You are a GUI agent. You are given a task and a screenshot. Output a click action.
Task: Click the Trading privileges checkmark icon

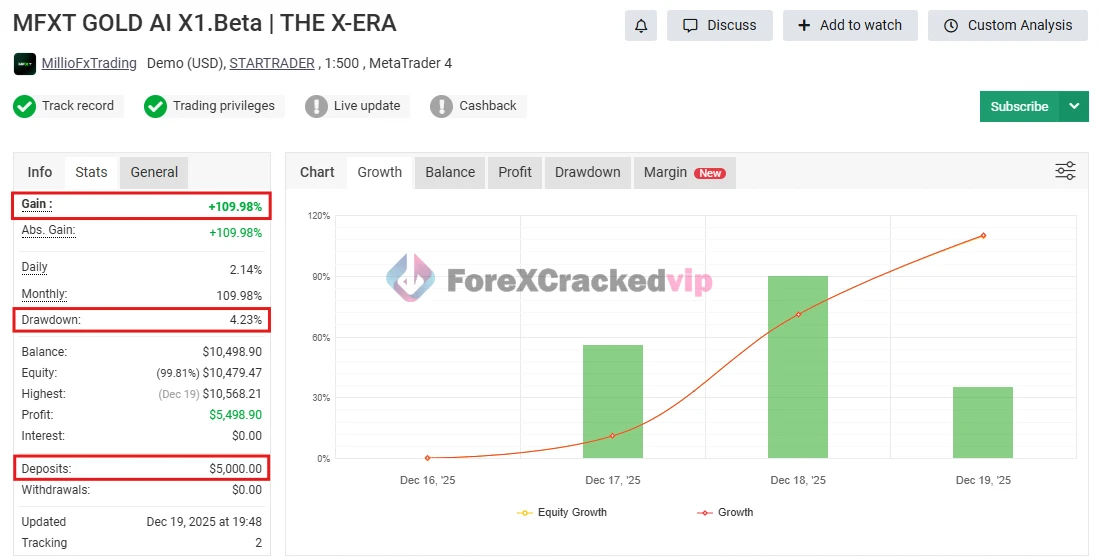(x=155, y=106)
